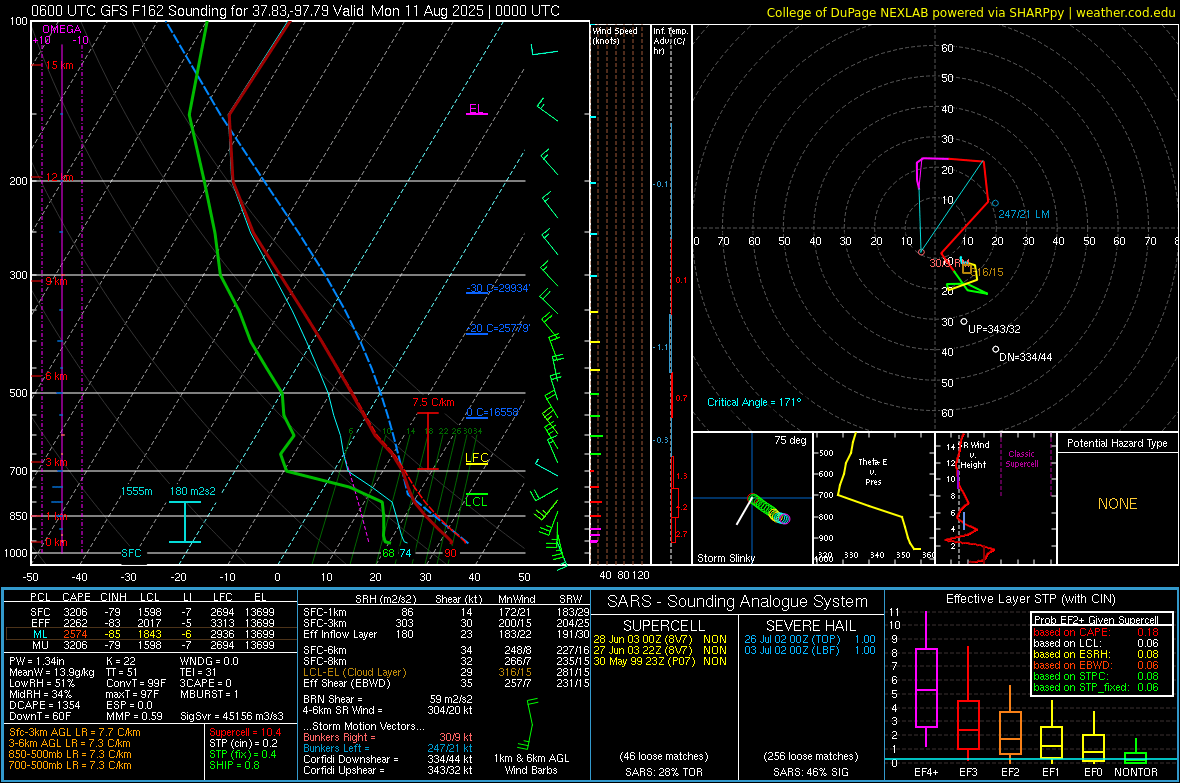The width and height of the screenshot is (1180, 783).
Task: Click the 'SARS: 46% SIG' result
Action: coord(811,772)
